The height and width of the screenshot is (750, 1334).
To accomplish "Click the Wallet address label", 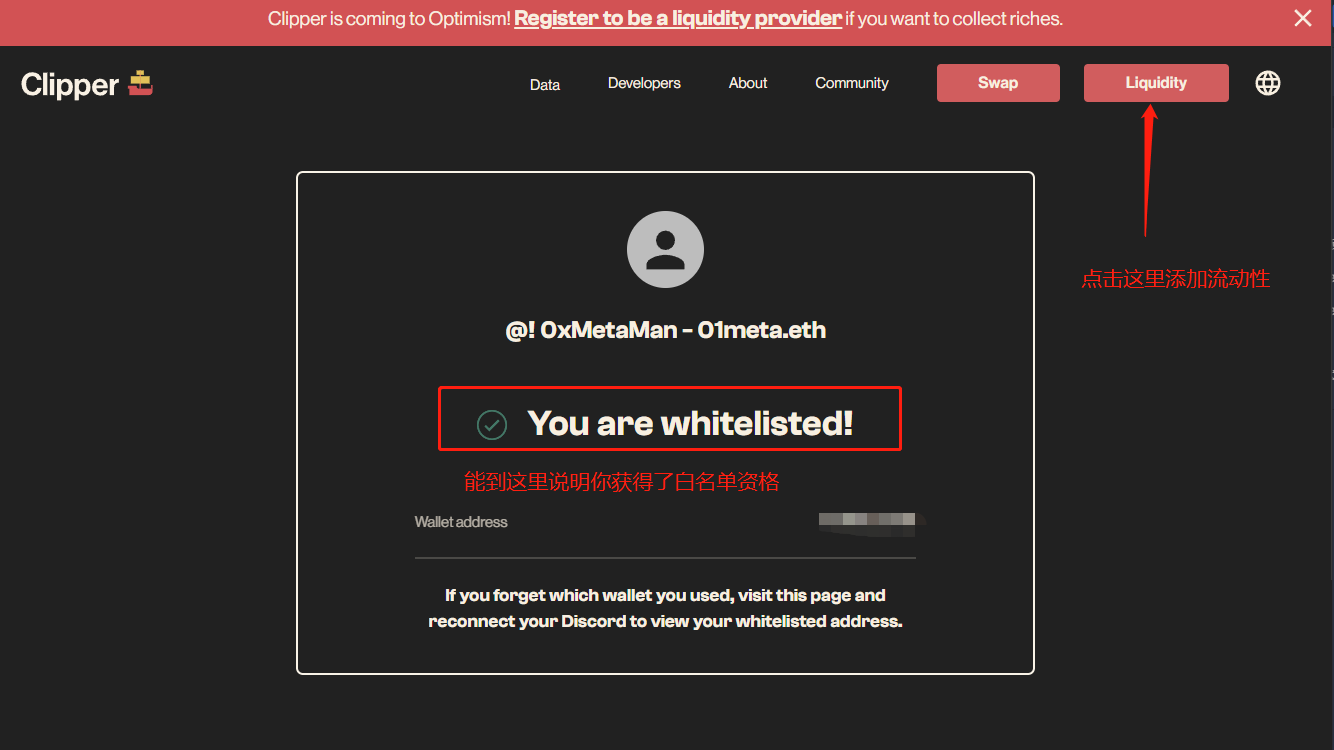I will (x=461, y=522).
